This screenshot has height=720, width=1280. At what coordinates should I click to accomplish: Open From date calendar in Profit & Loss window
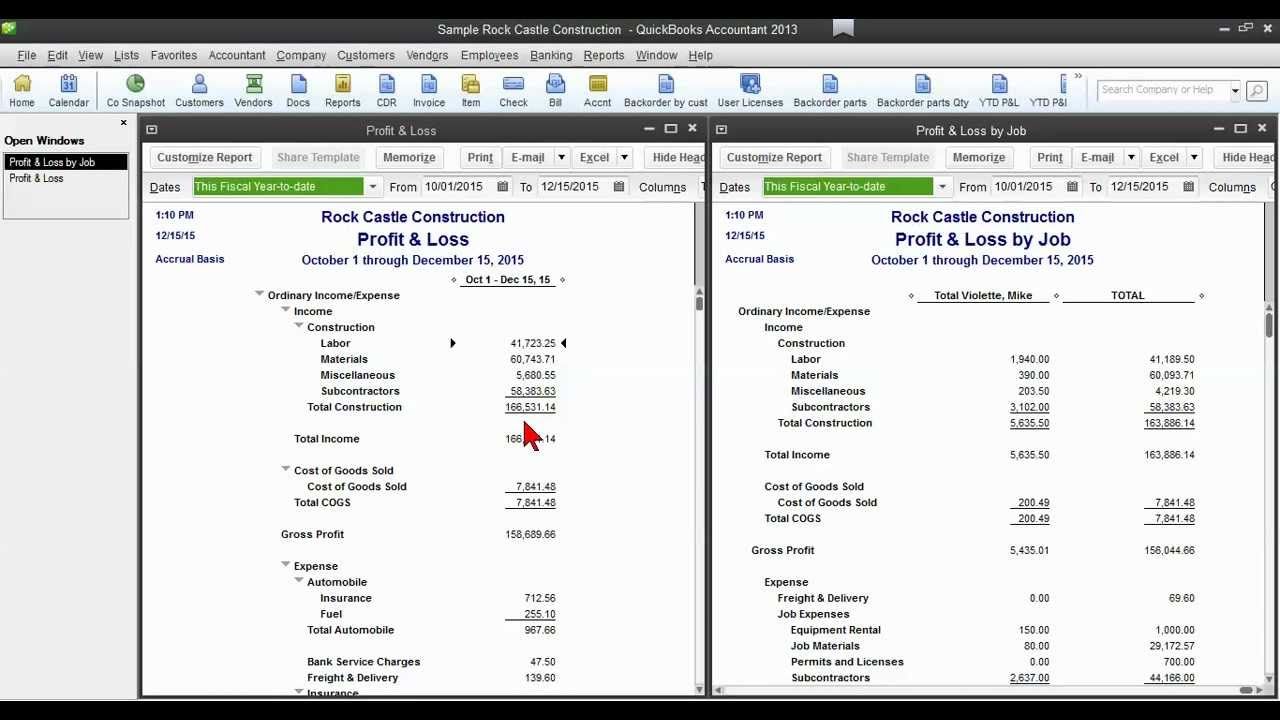click(x=502, y=186)
